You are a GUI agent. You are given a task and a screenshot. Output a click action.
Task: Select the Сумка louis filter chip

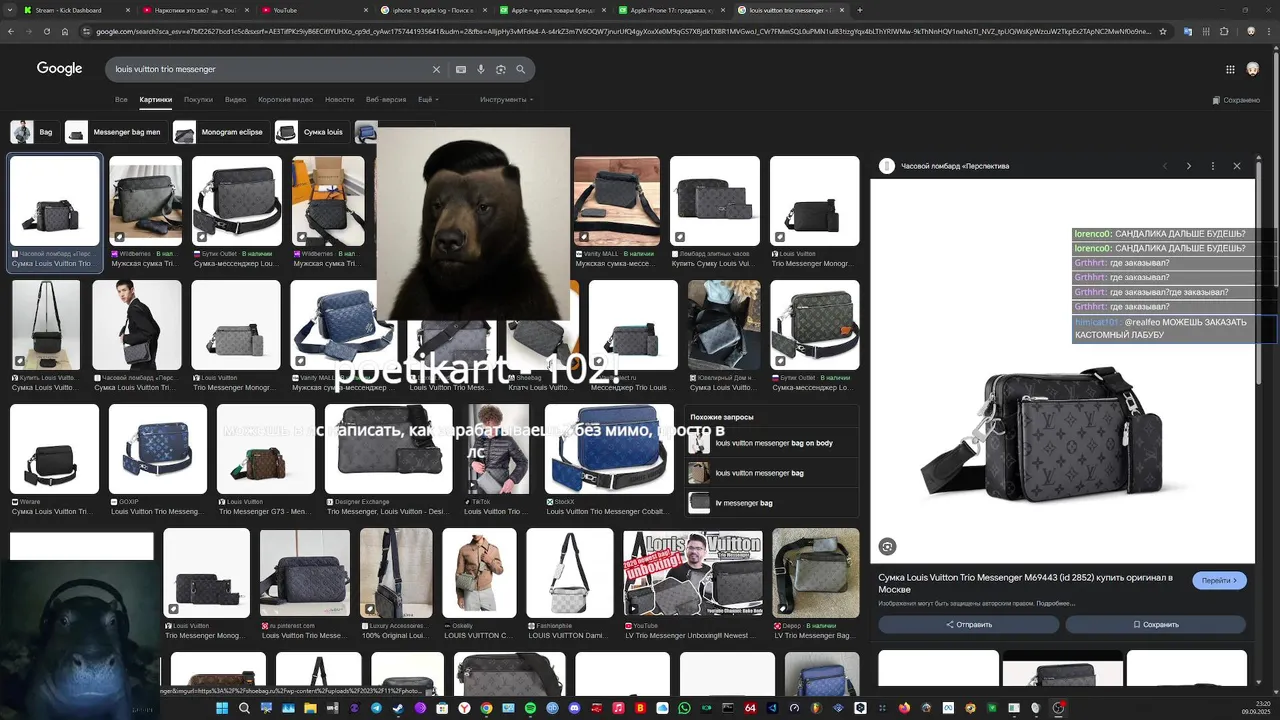(311, 132)
